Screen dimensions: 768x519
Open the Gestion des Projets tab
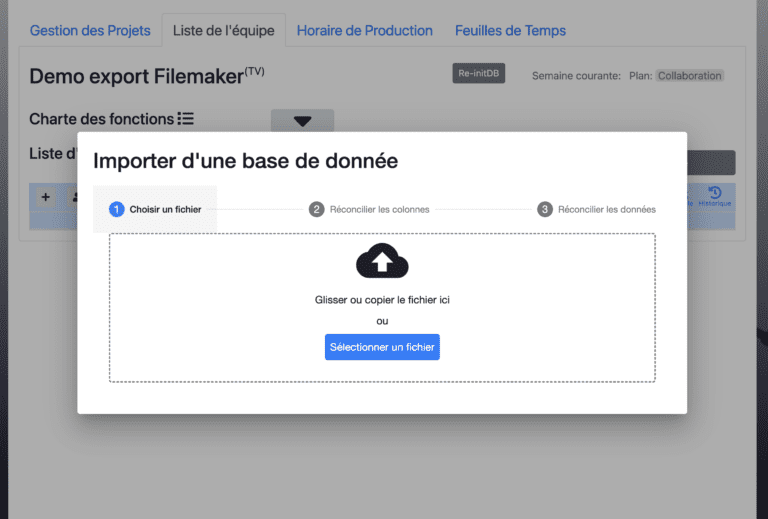[90, 30]
